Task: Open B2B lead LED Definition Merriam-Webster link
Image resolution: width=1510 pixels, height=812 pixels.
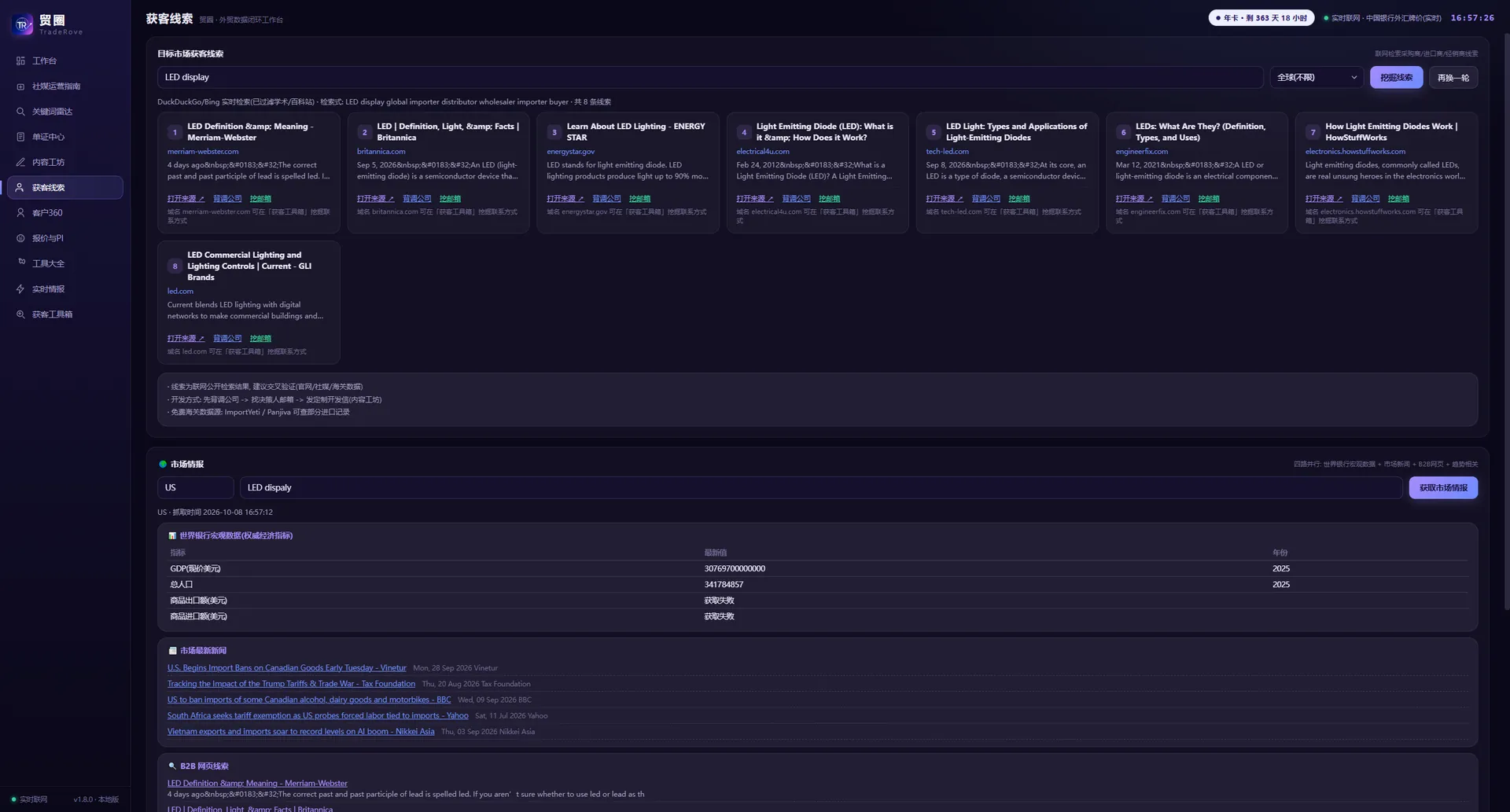Action: (257, 783)
